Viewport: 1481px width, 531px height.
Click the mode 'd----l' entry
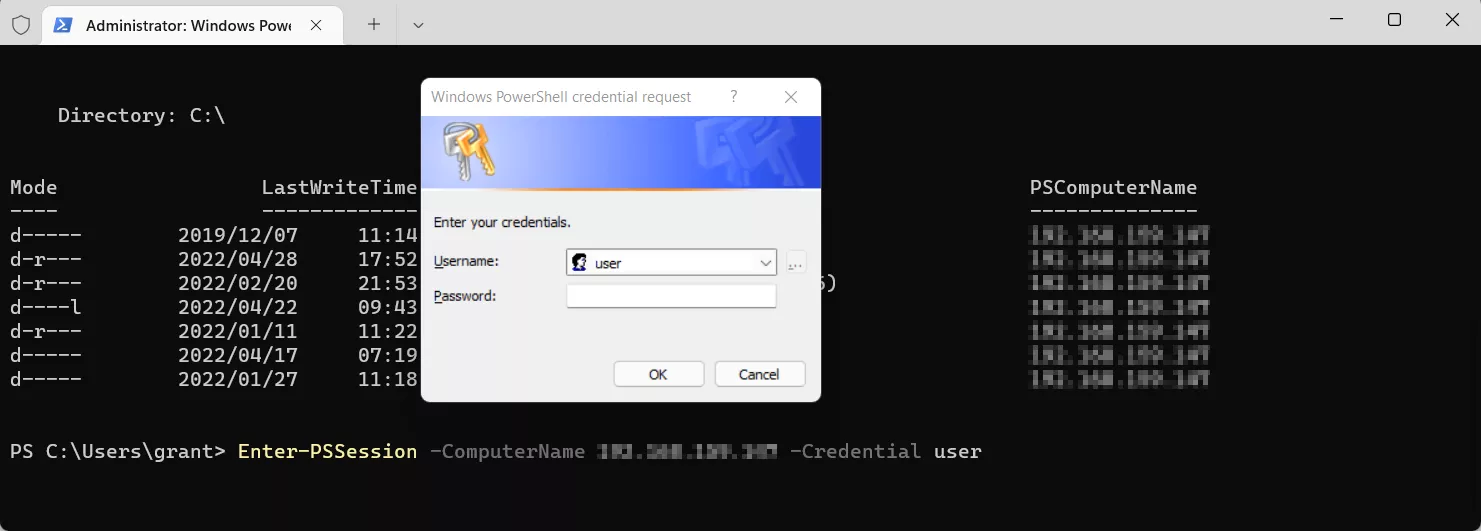point(45,308)
